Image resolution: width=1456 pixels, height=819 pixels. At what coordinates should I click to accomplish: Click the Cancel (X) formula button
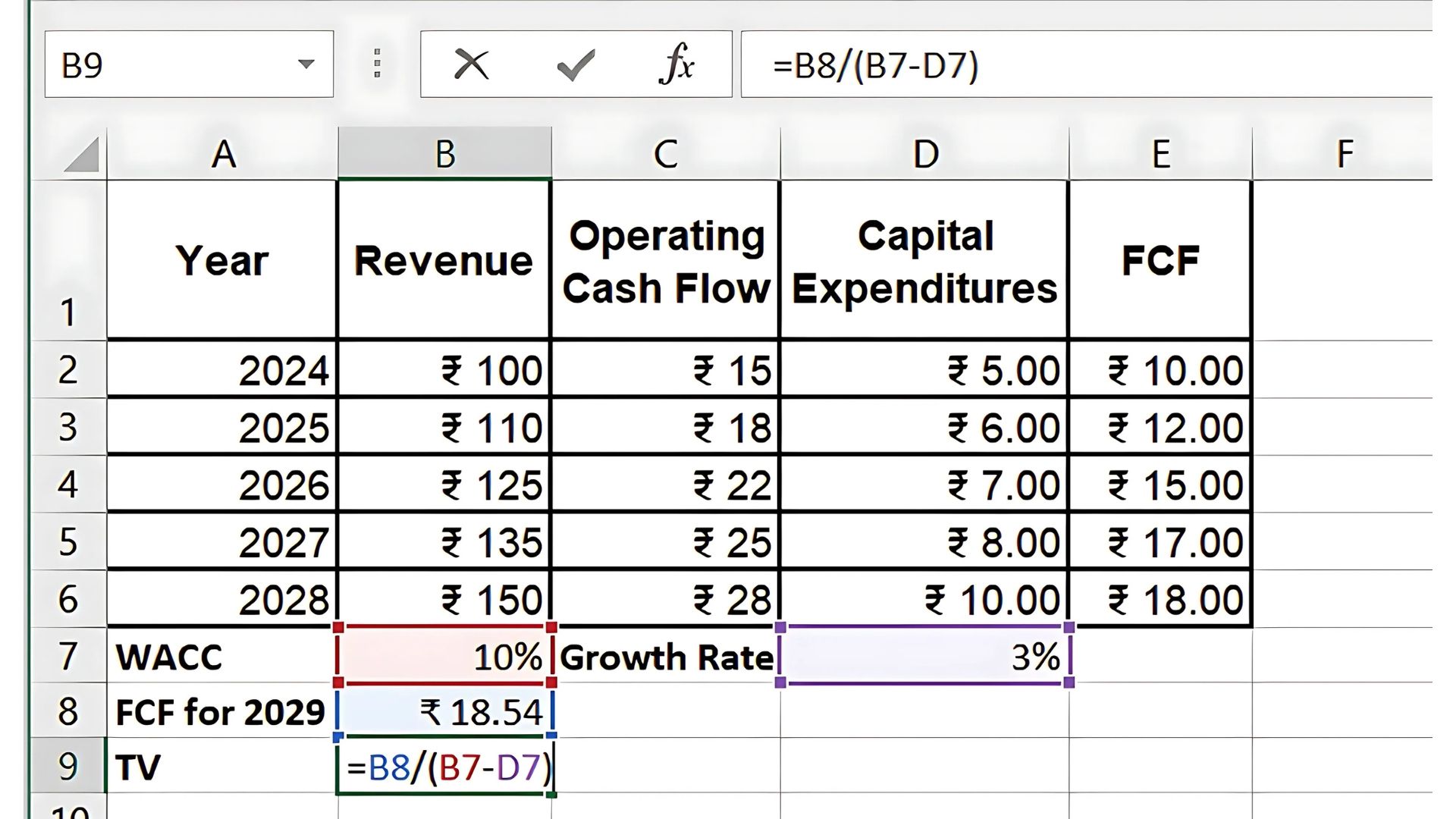pos(471,64)
